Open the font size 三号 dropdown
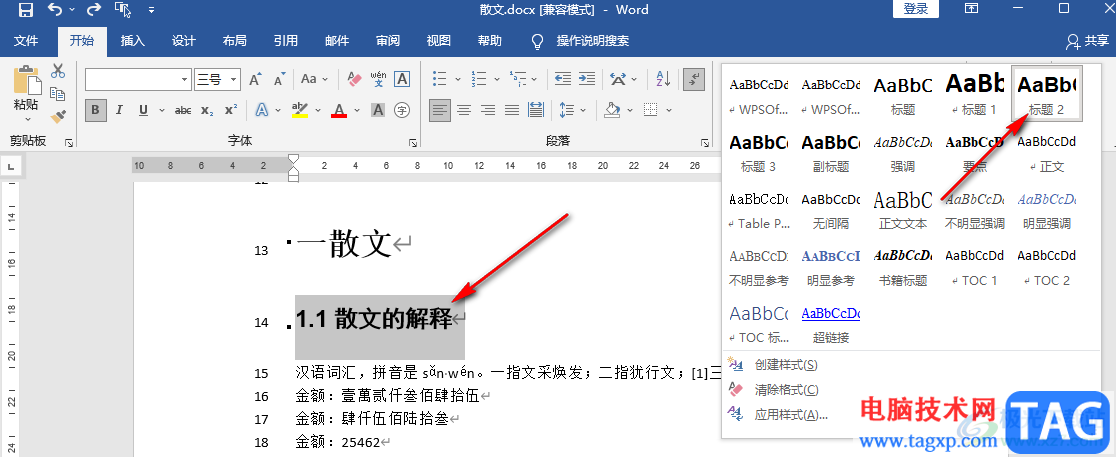Viewport: 1116px width, 457px height. coord(234,80)
